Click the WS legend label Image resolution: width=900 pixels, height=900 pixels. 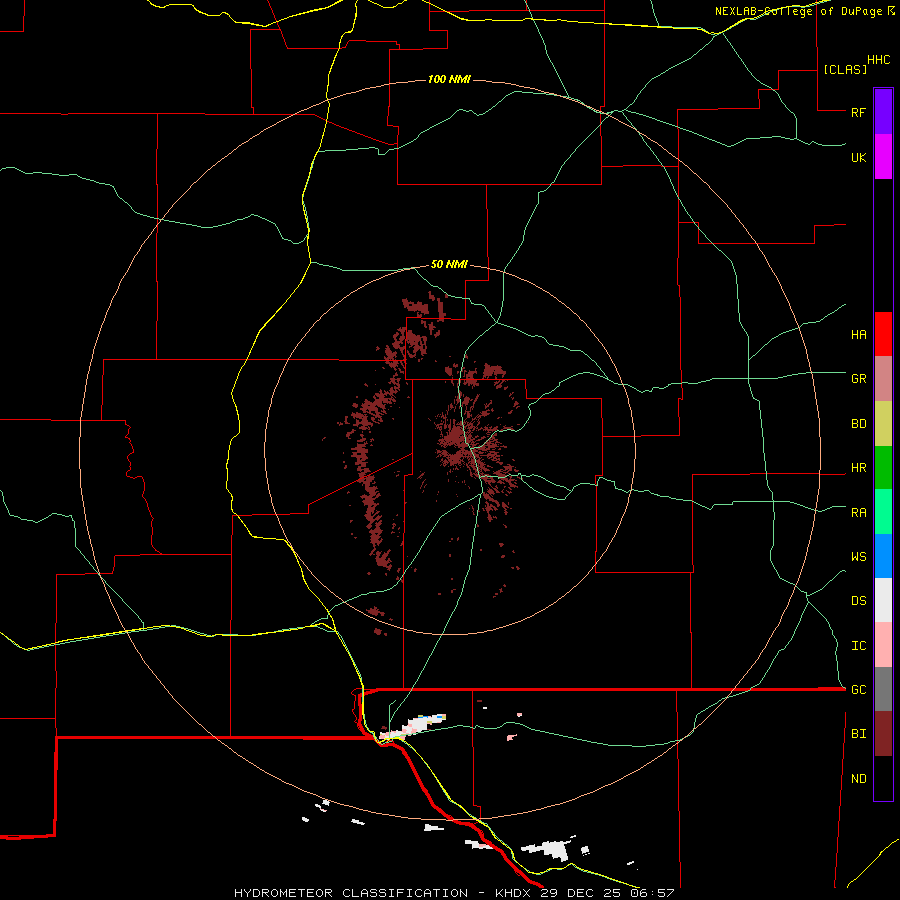click(858, 556)
